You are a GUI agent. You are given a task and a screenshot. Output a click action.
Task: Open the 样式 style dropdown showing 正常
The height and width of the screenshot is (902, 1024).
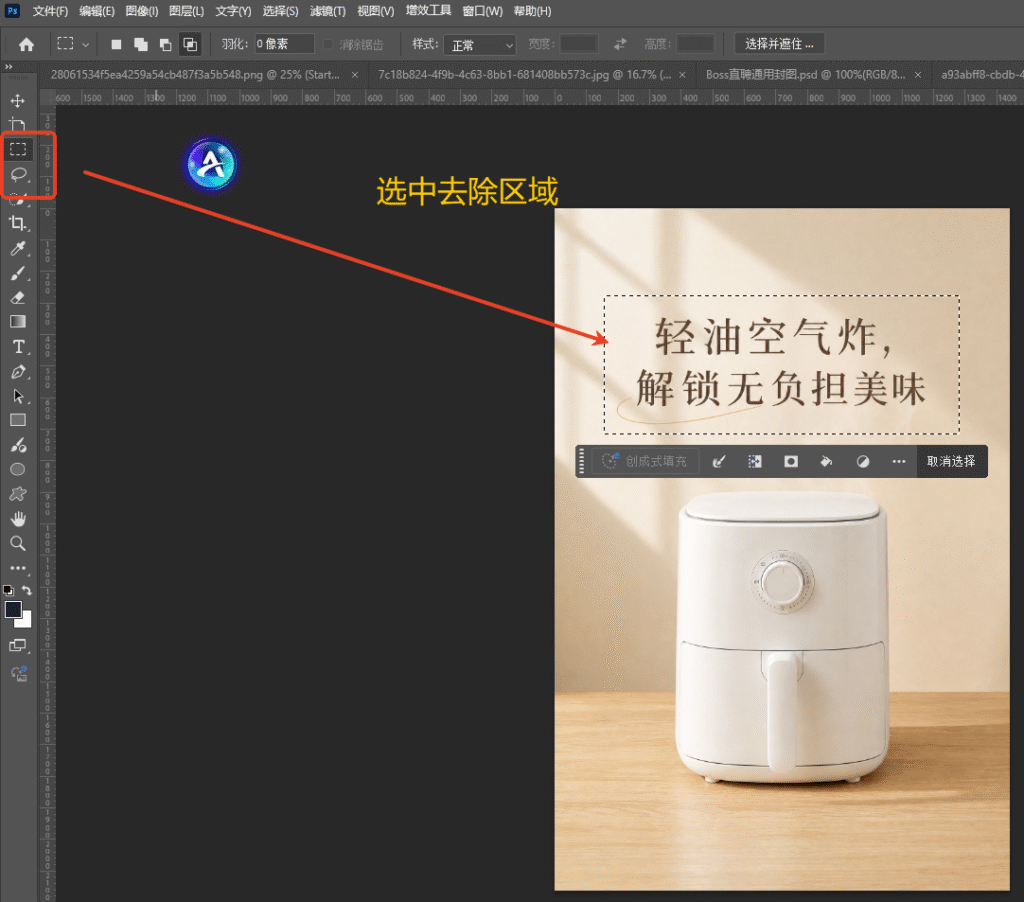[480, 44]
